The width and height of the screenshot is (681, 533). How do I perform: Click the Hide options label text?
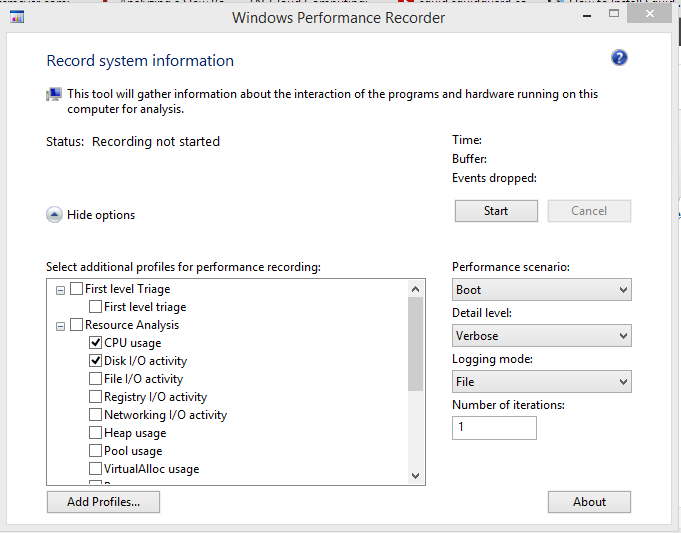[101, 215]
